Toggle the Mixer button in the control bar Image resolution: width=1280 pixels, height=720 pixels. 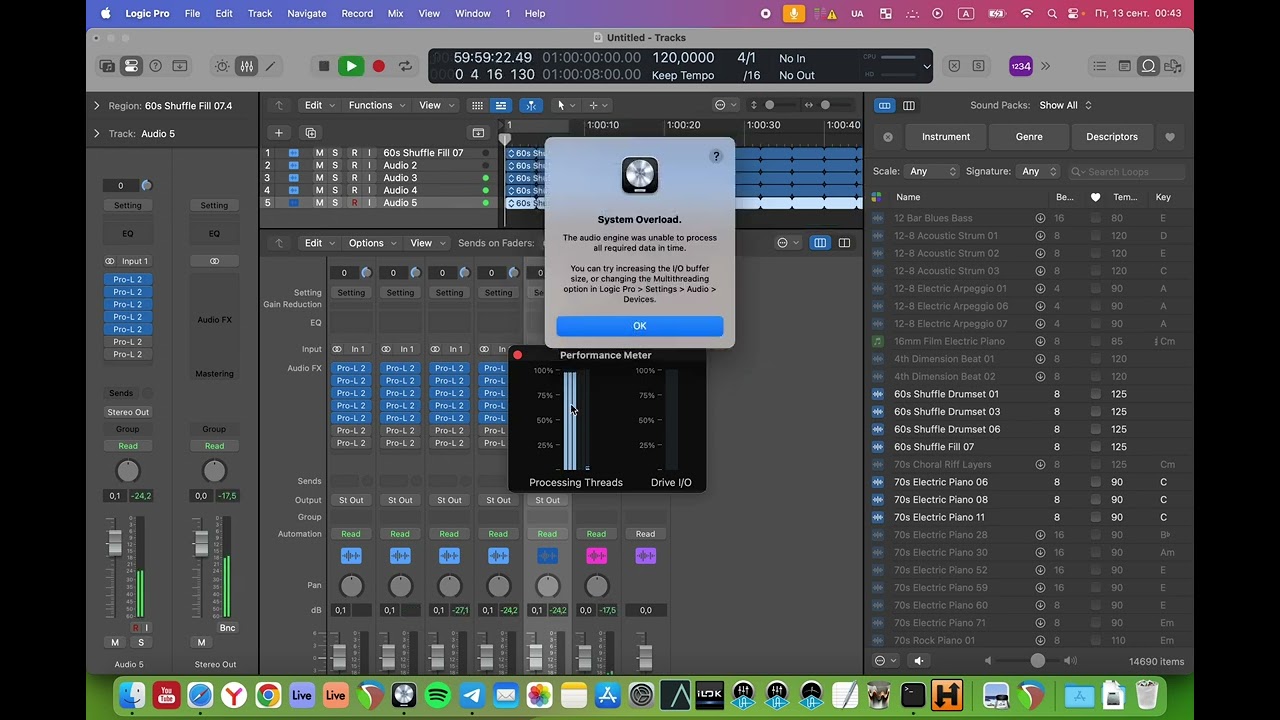pos(246,66)
